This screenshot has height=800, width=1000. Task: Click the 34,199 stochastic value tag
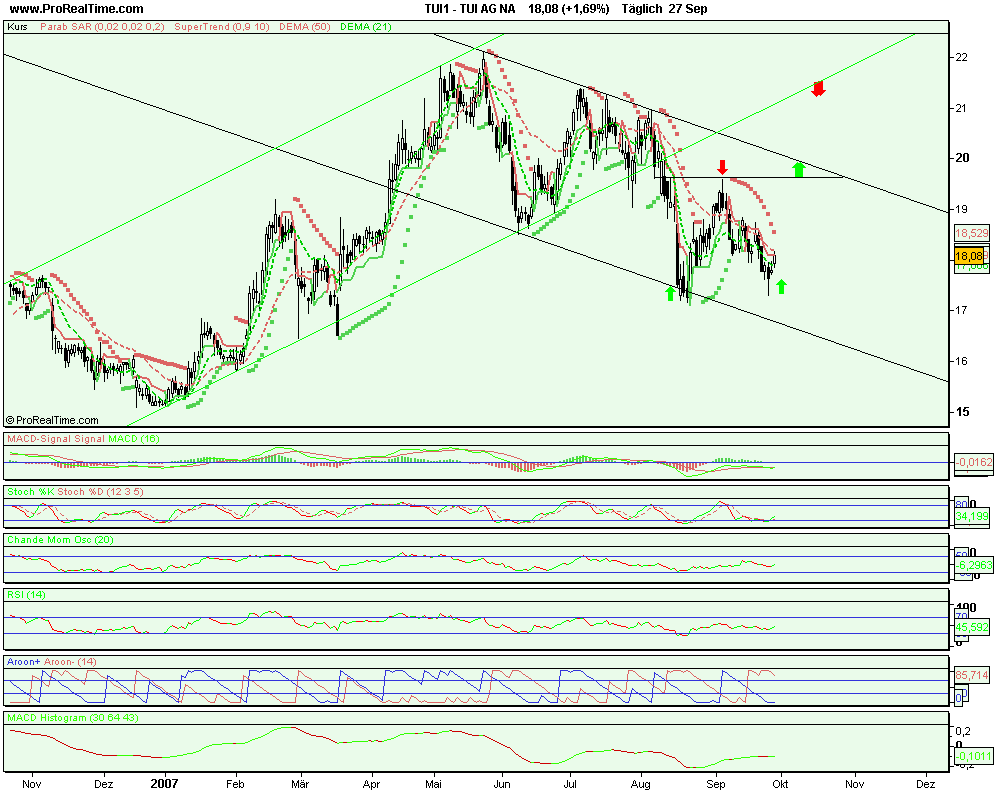(x=971, y=516)
